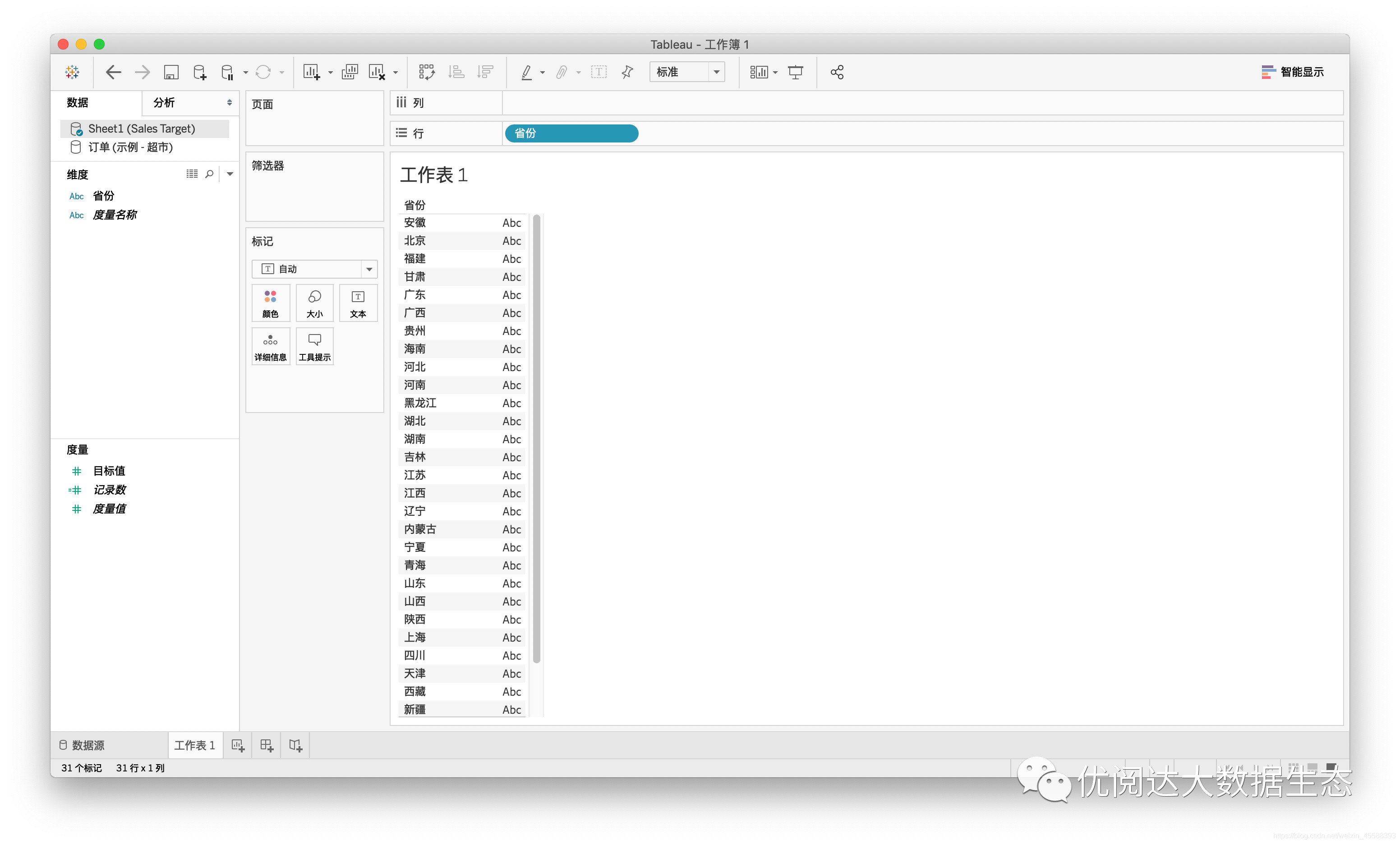Switch to the 分析 pane tab
The height and width of the screenshot is (844, 1400).
pos(164,103)
